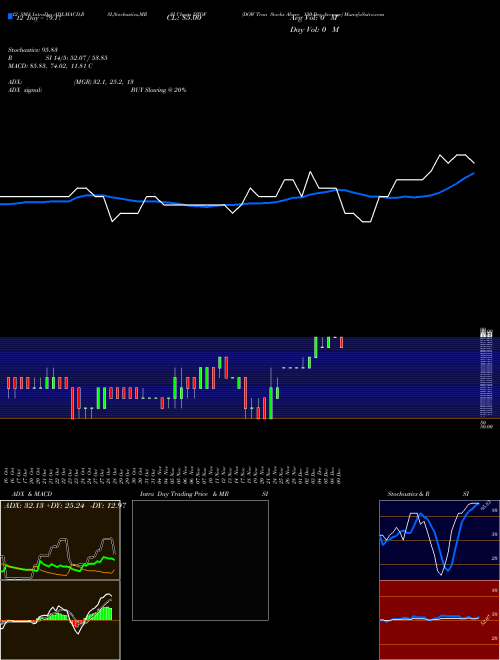Click the peak of the white price line
The width and height of the screenshot is (500, 660).
click(x=440, y=155)
